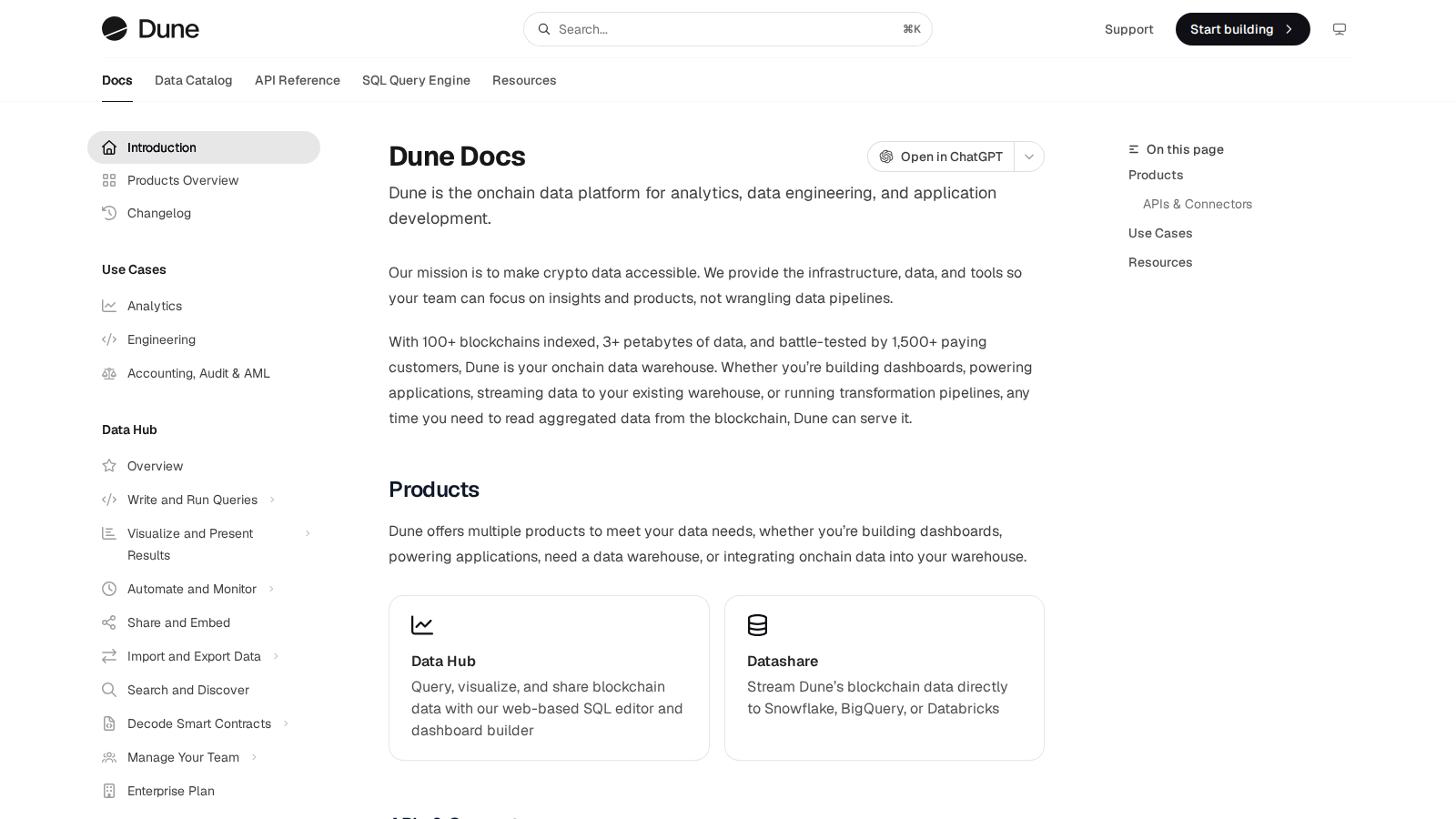Open Products Overview in sidebar
1456x819 pixels.
coord(204,180)
